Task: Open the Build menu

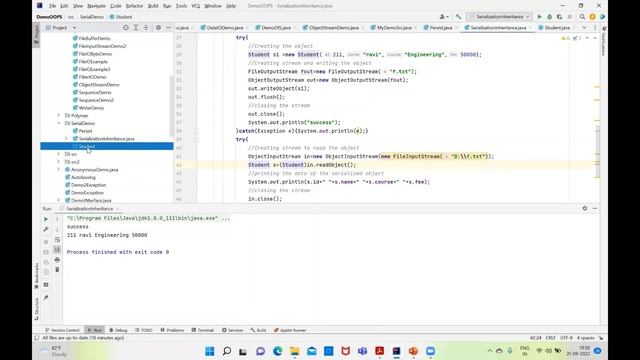Action: [153, 6]
